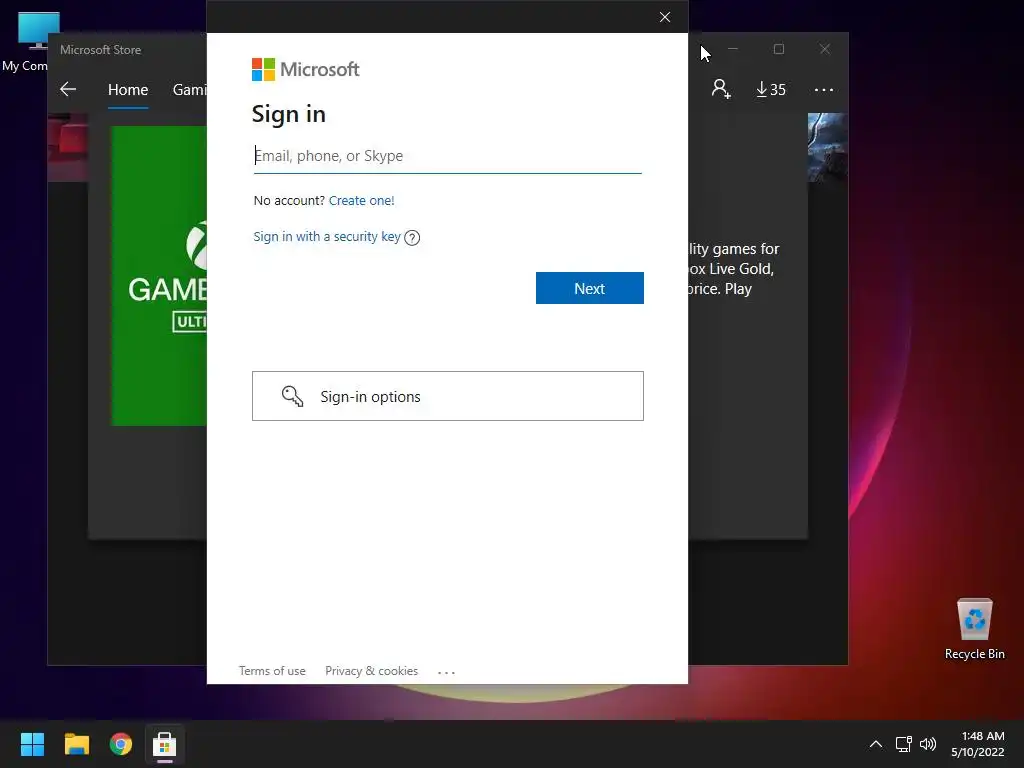Go back in Microsoft Store window

click(68, 89)
